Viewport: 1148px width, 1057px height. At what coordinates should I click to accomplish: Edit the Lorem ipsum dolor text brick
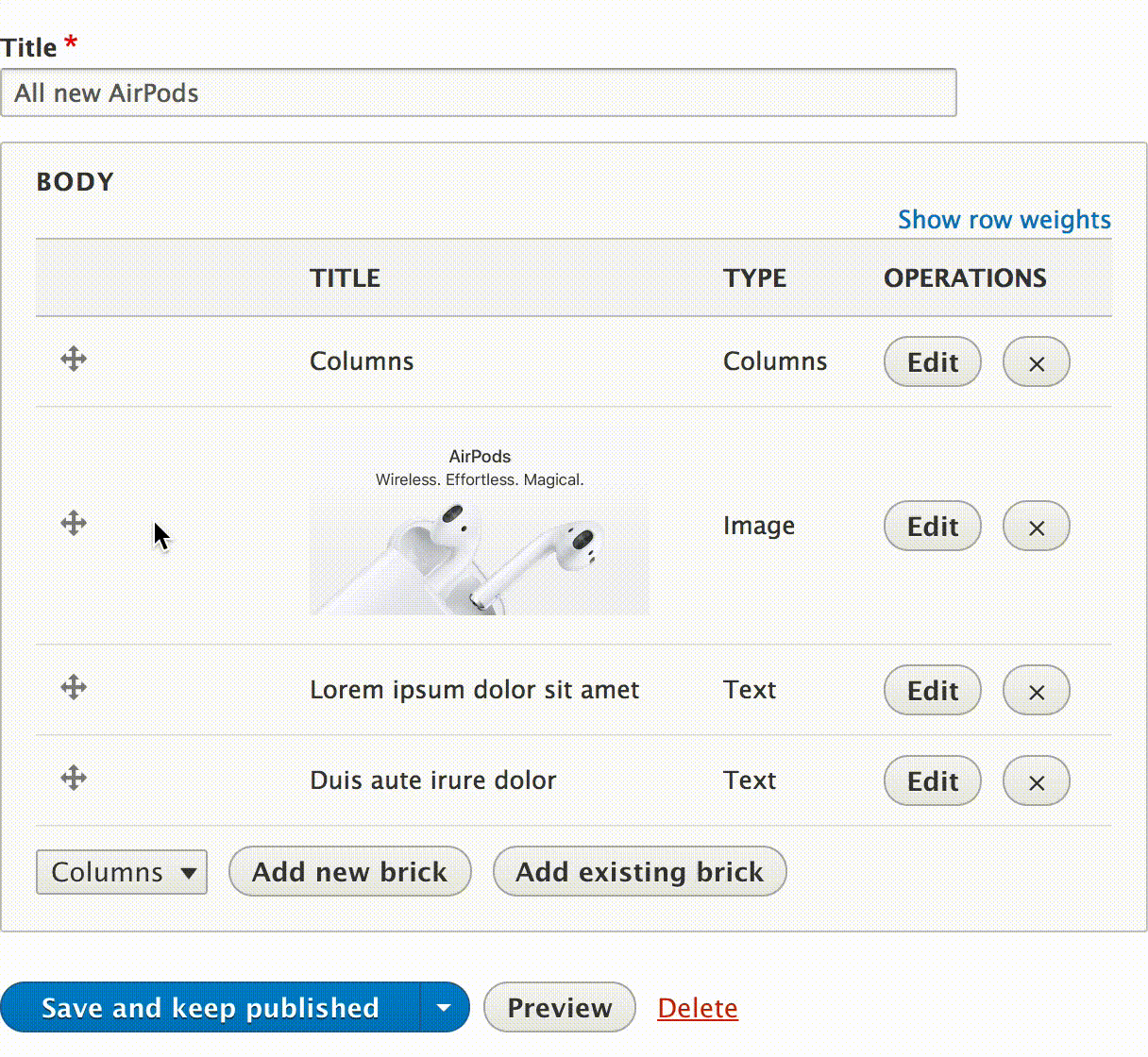pos(932,691)
